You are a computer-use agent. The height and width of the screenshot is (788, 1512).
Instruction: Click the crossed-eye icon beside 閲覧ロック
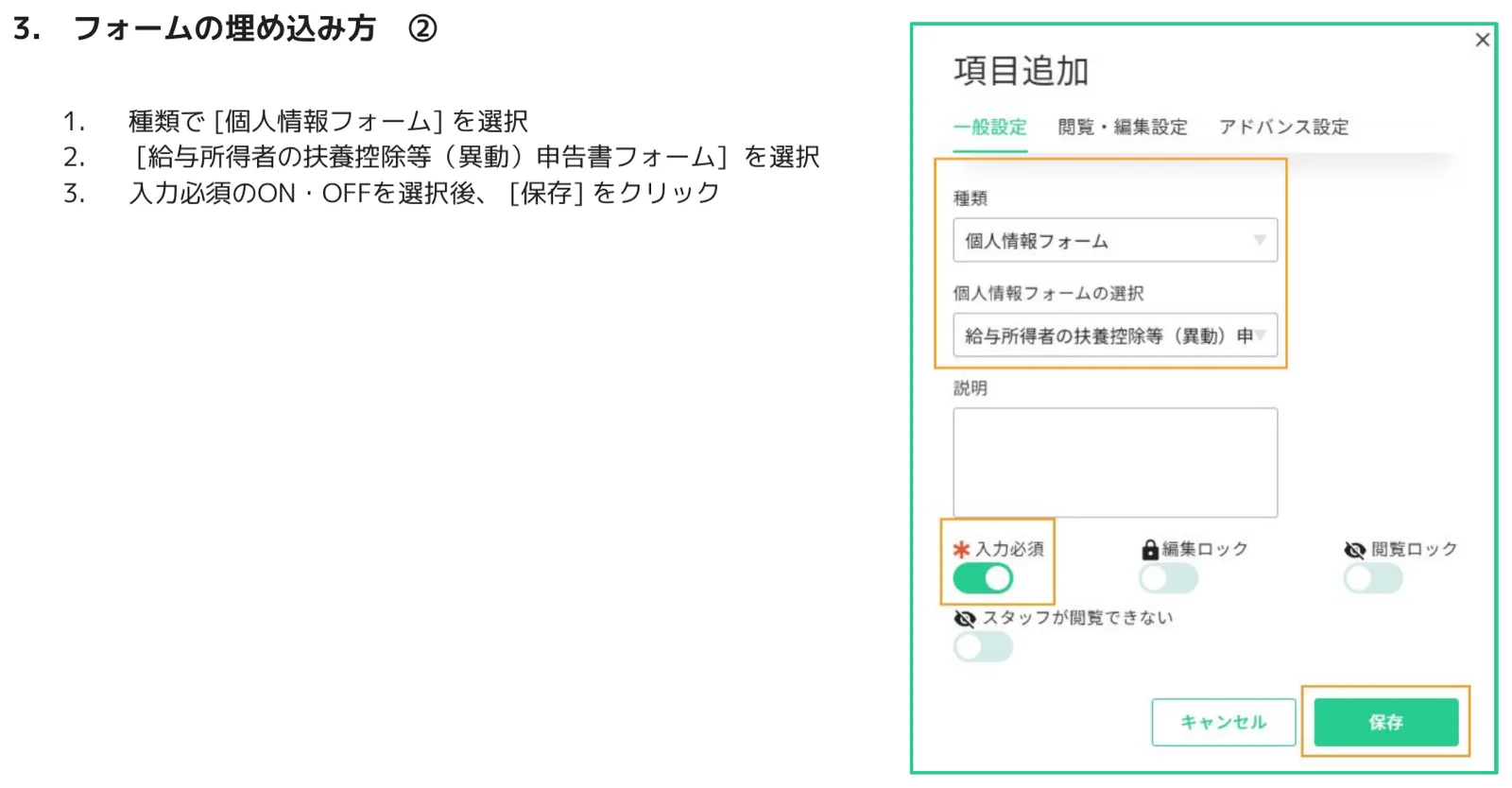point(1355,550)
